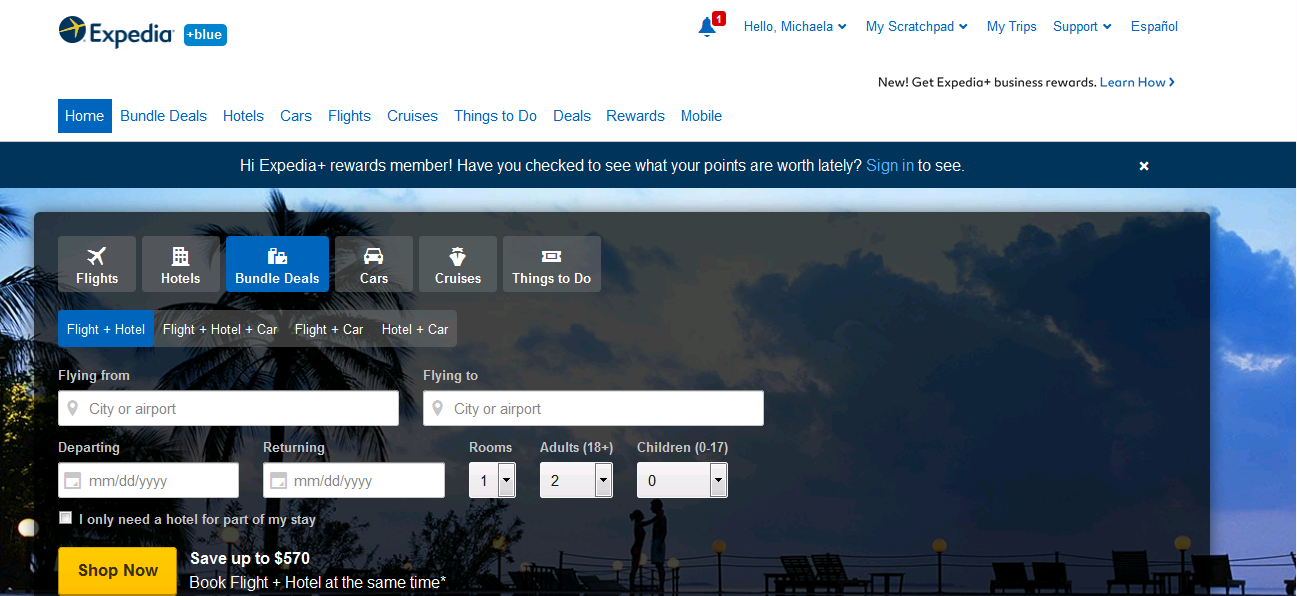Viewport: 1297px width, 596px height.
Task: Click location pin in Flying to field
Action: pyautogui.click(x=437, y=408)
